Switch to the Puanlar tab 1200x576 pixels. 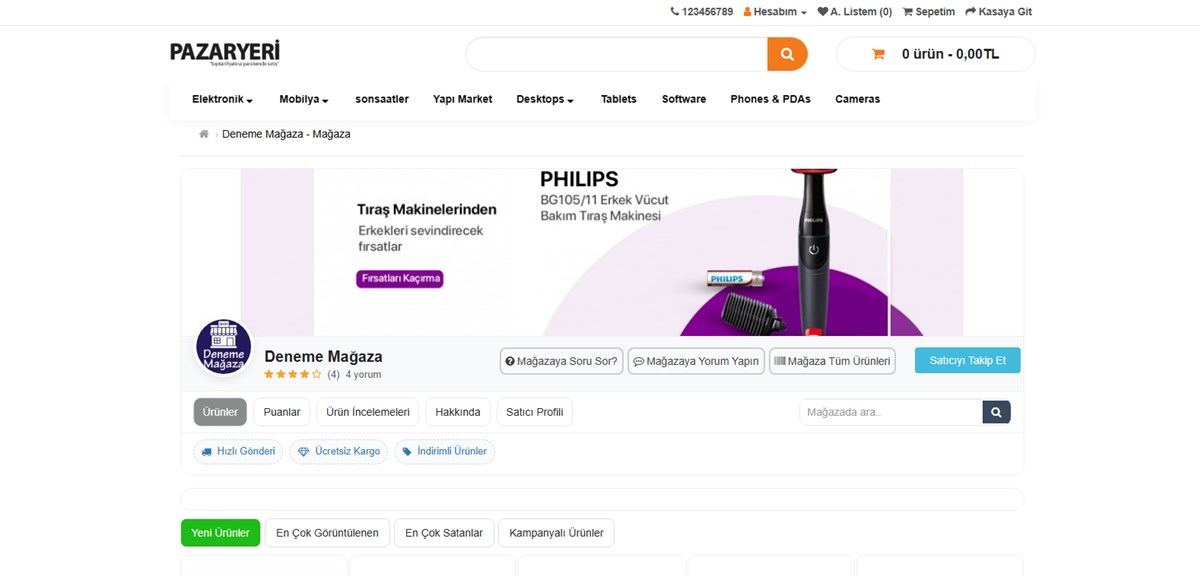click(282, 412)
